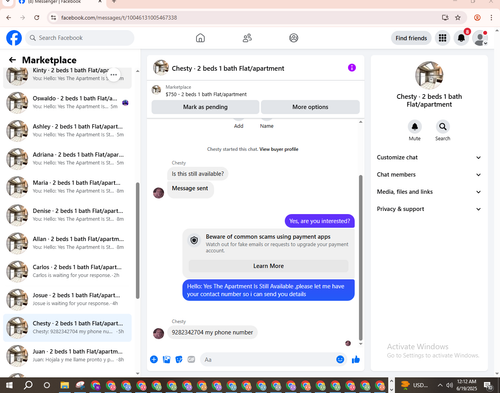This screenshot has height=393, width=500.
Task: Show hidden system tray icons
Action: (440, 385)
